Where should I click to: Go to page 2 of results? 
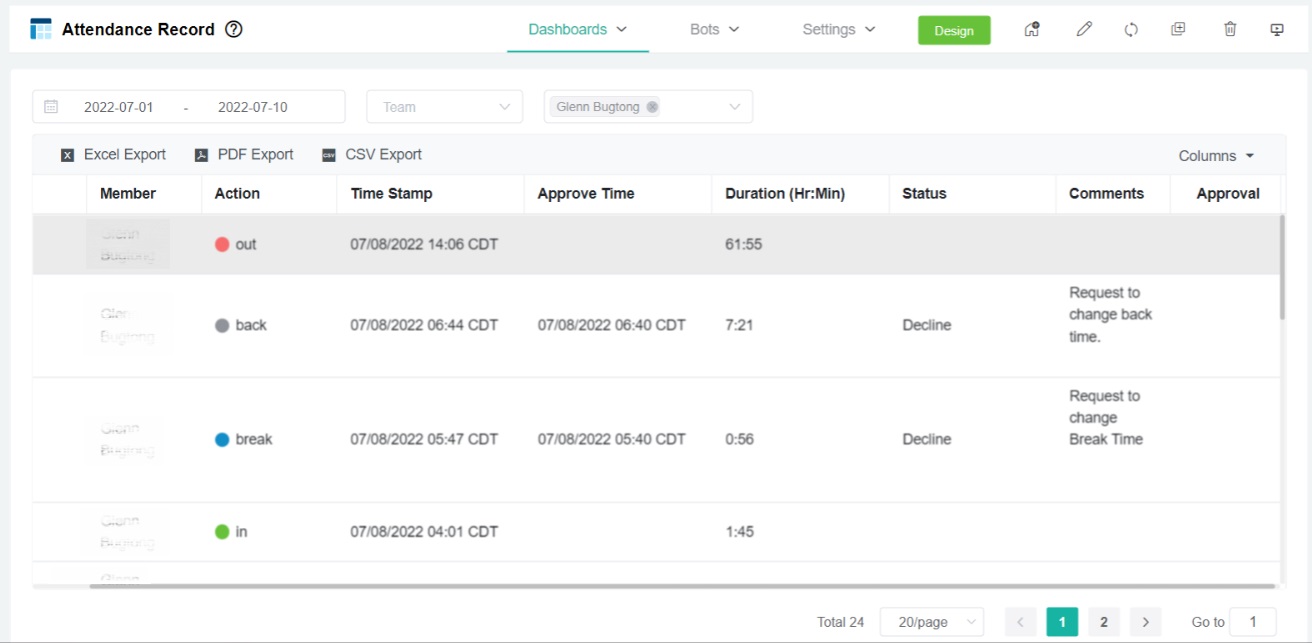1103,622
